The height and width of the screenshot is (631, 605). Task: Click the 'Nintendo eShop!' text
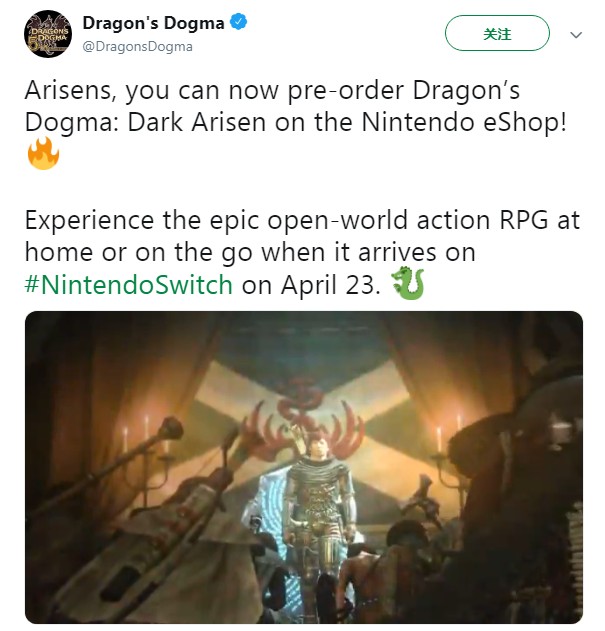(464, 122)
